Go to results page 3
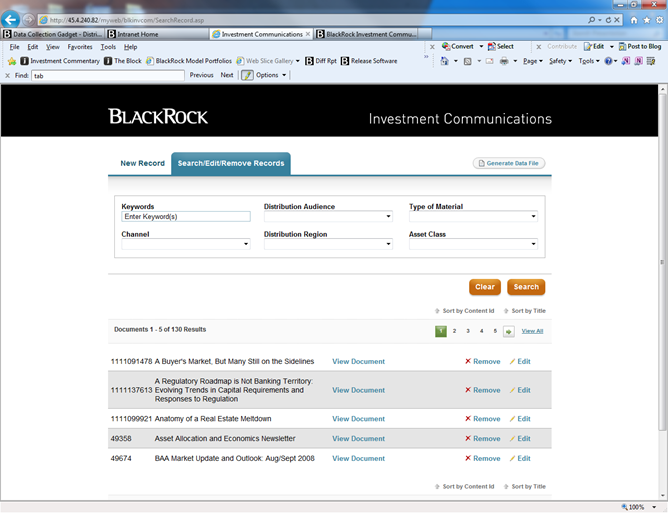The image size is (668, 513). 468,331
